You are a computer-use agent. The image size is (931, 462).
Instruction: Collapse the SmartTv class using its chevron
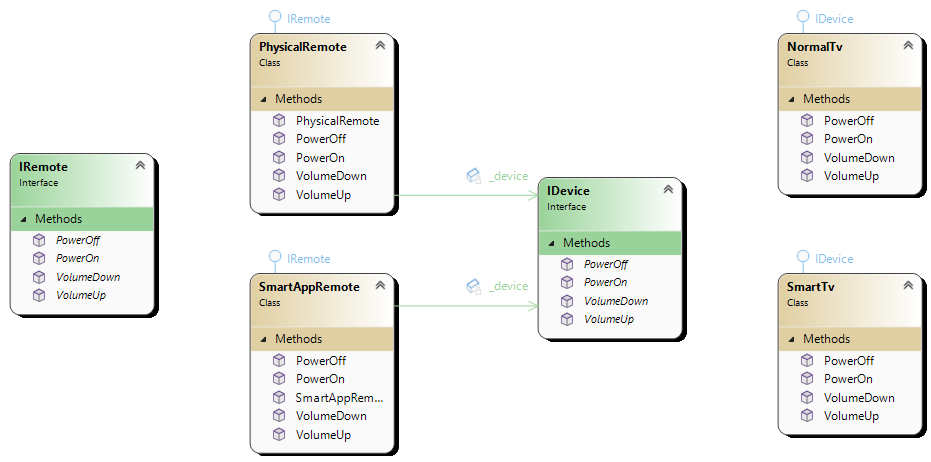click(908, 286)
